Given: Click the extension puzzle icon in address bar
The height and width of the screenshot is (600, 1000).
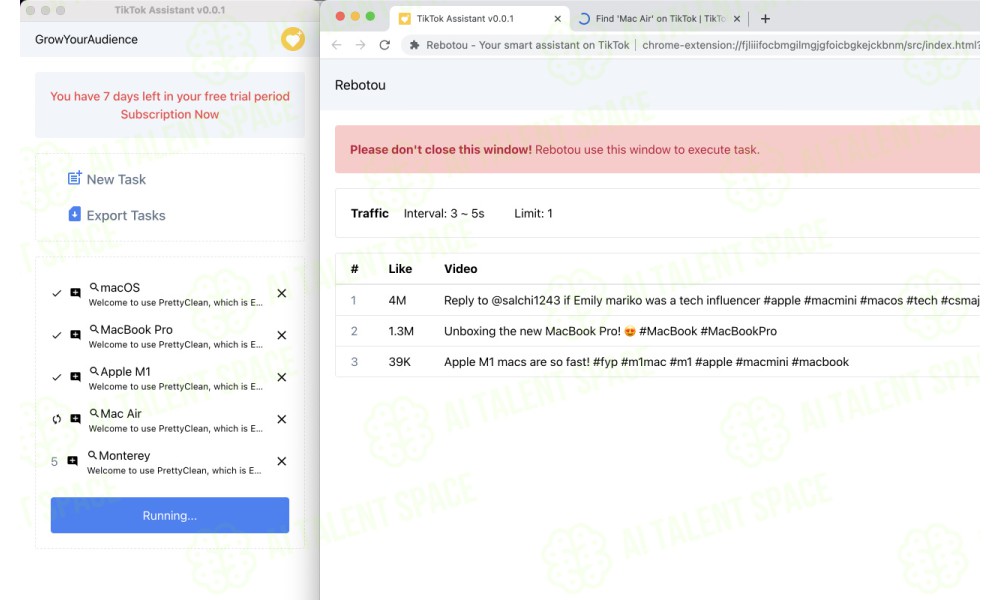Looking at the screenshot, I should point(415,45).
